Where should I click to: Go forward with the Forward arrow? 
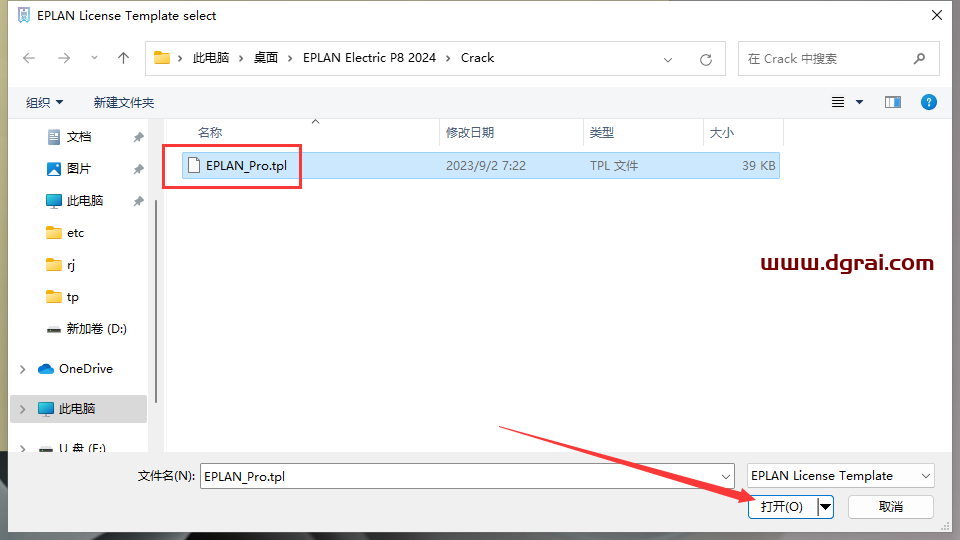pyautogui.click(x=64, y=58)
